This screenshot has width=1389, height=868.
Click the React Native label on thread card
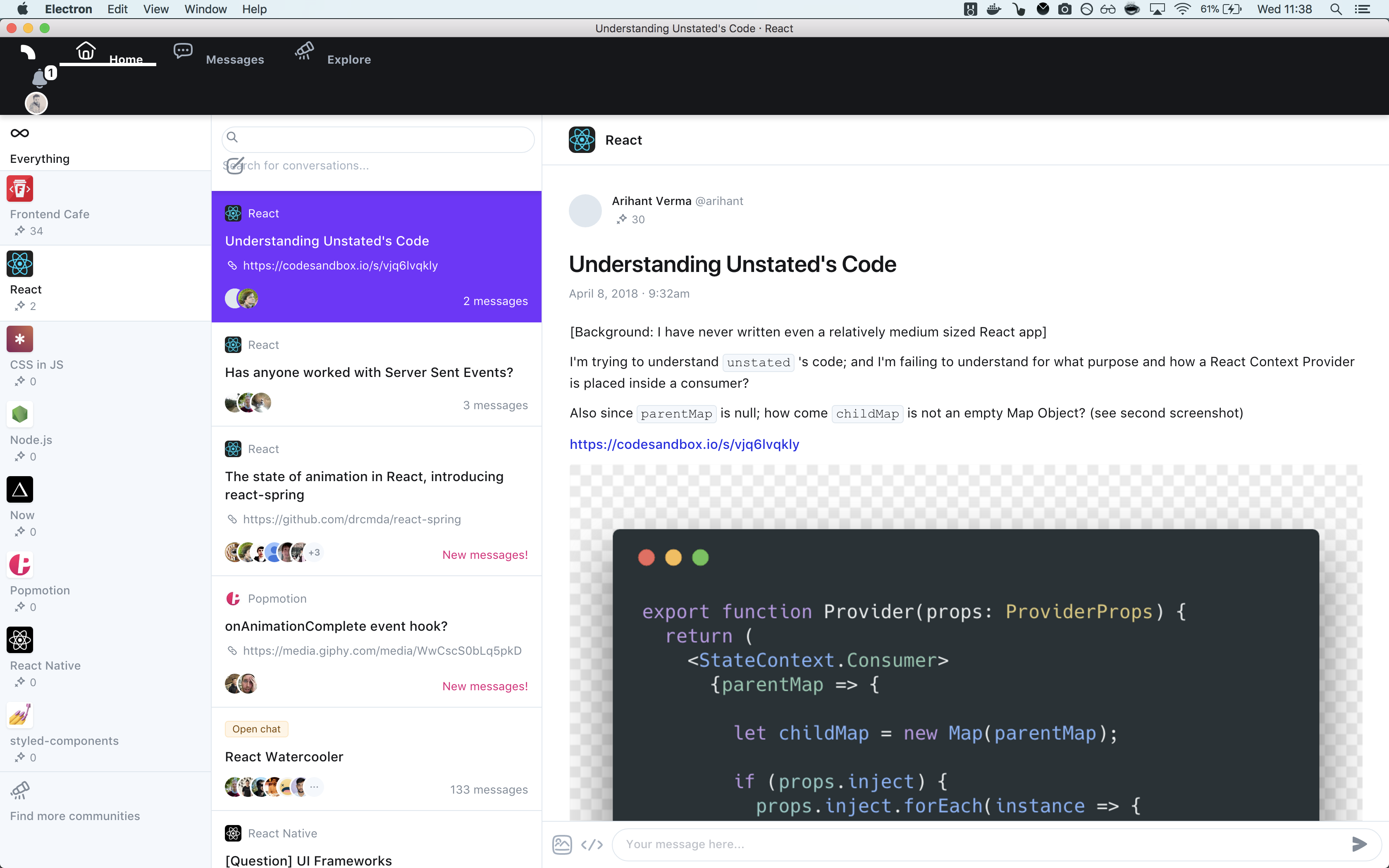[x=282, y=834]
